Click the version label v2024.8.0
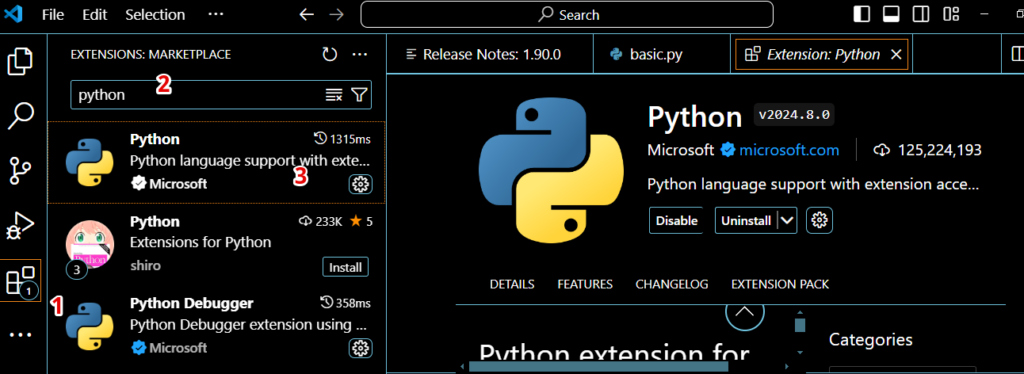 (x=794, y=115)
